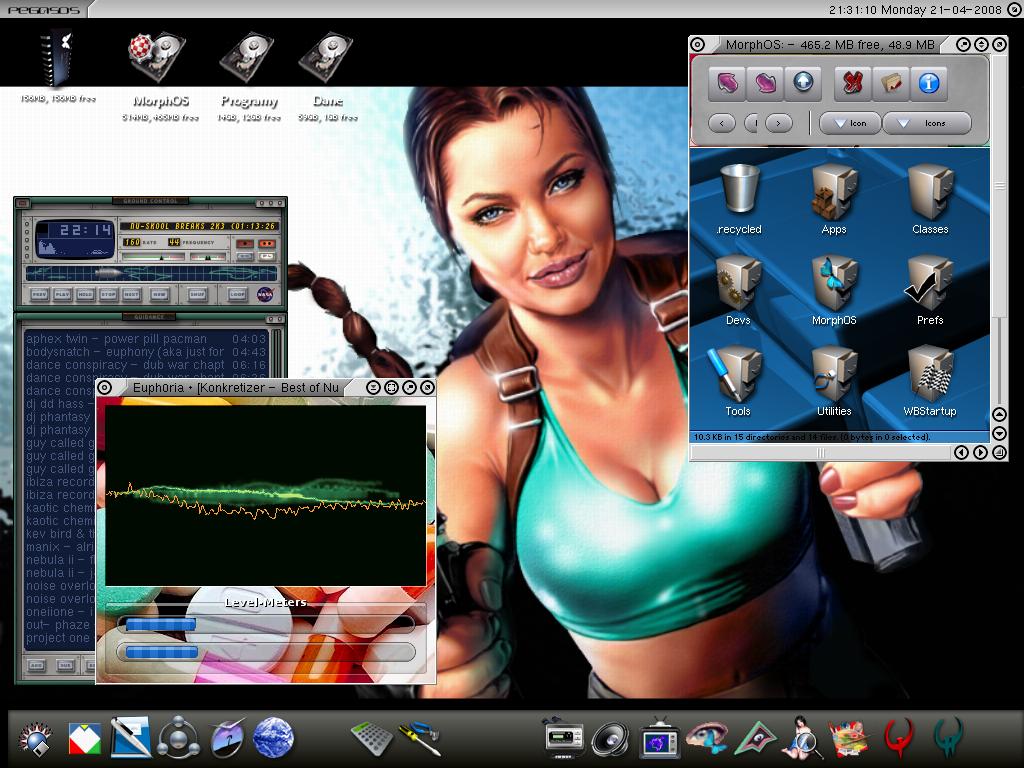
Task: Click the NASA logo in Ground Control player
Action: coord(265,295)
